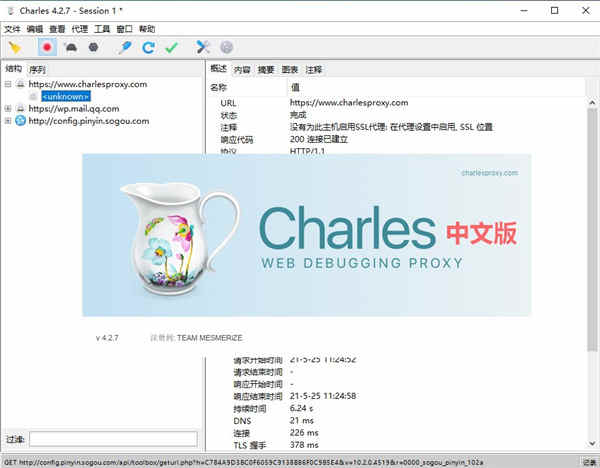Click the overview scrollbar up arrow
Screen dimensions: 600x468
(x=592, y=103)
